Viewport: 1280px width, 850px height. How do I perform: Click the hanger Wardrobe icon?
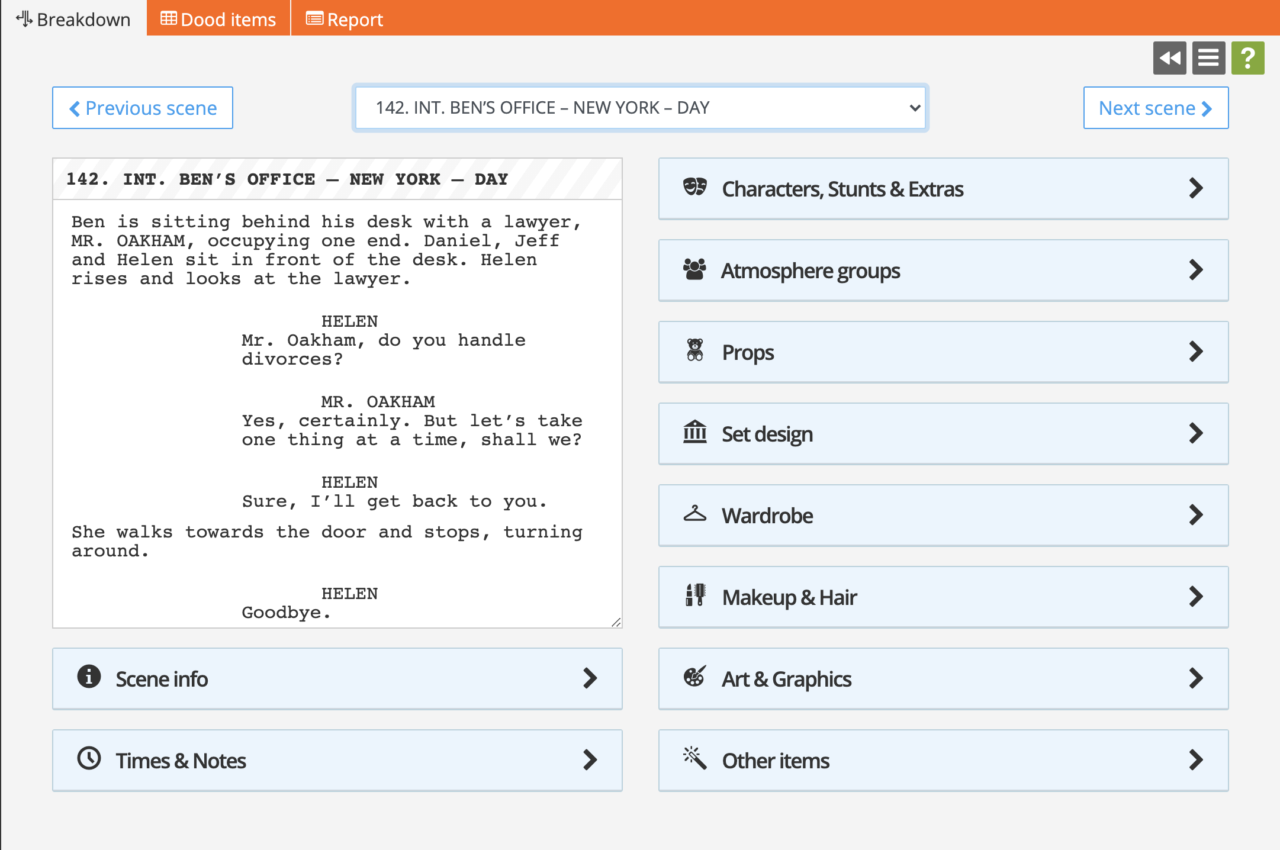[x=694, y=515]
